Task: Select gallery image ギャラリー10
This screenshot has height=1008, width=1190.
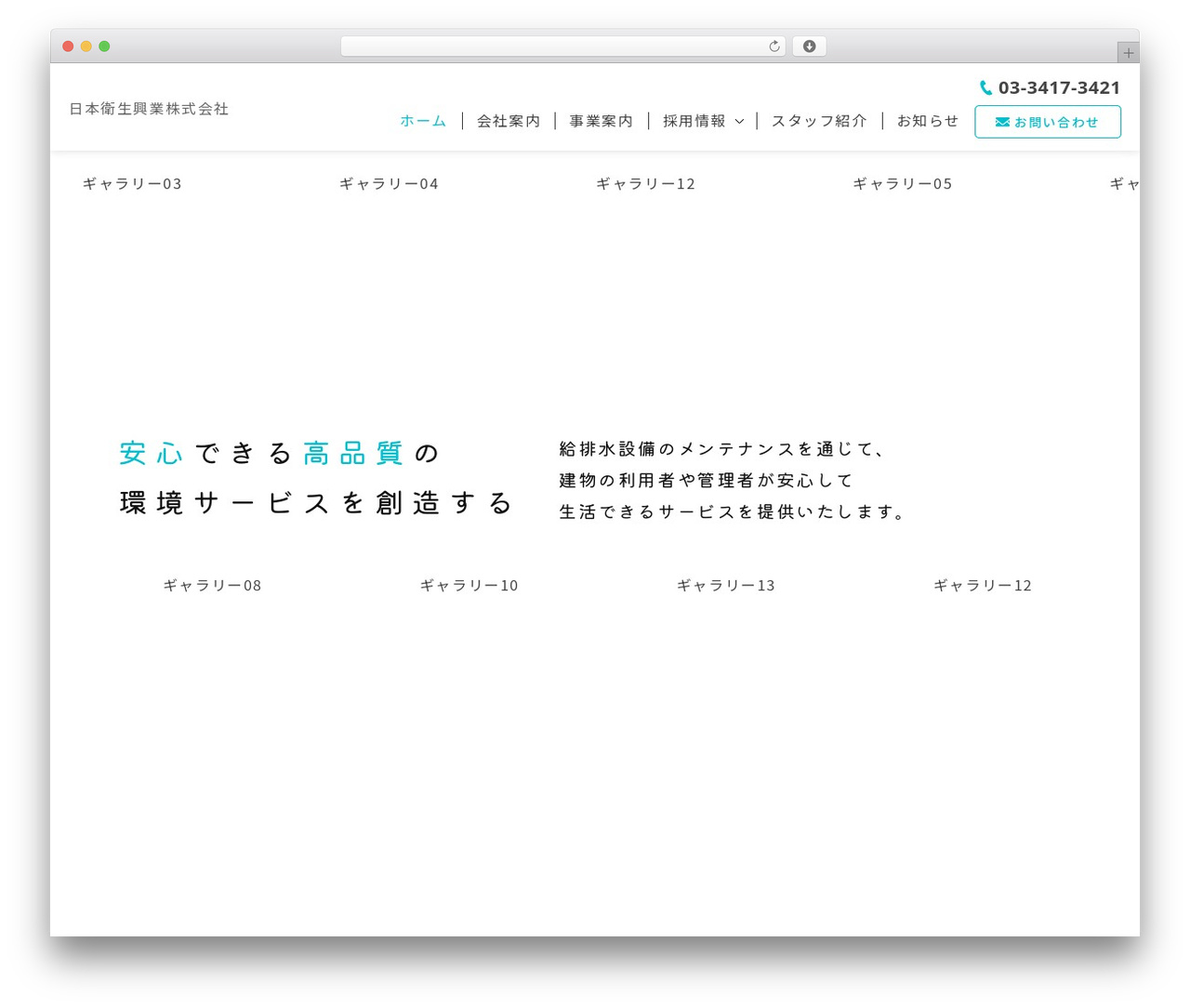Action: (x=469, y=586)
